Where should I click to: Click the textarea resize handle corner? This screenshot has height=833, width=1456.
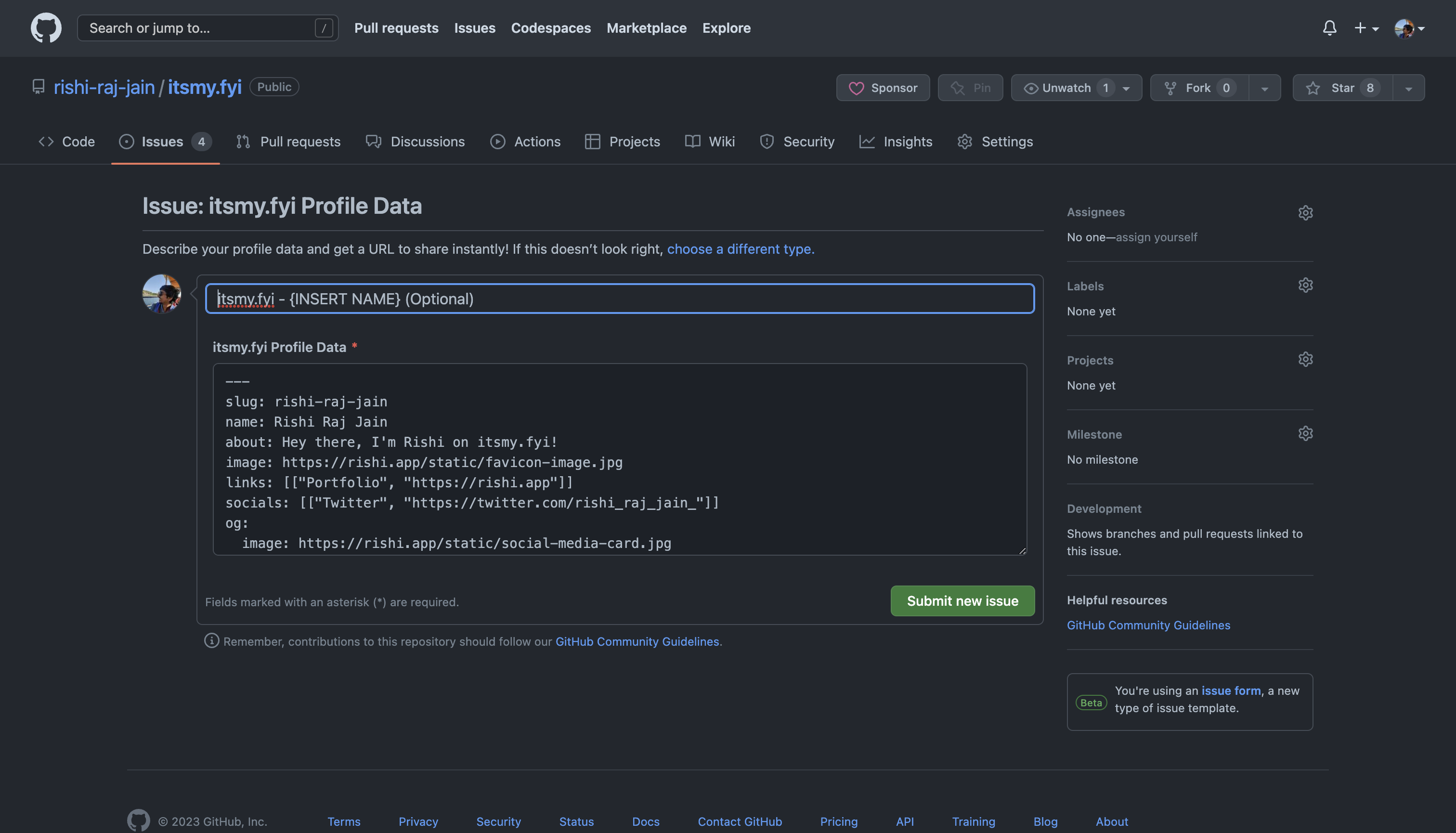[x=1022, y=550]
